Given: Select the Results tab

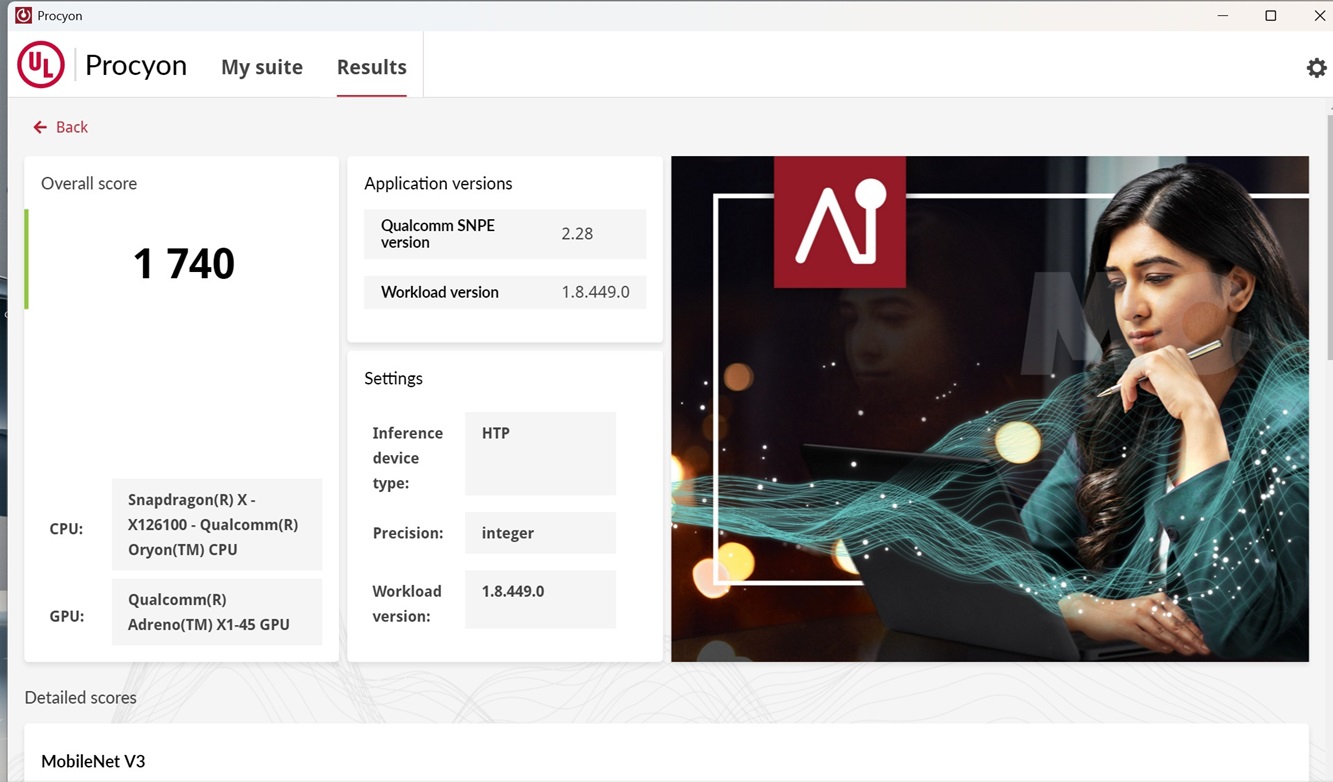Looking at the screenshot, I should tap(371, 67).
